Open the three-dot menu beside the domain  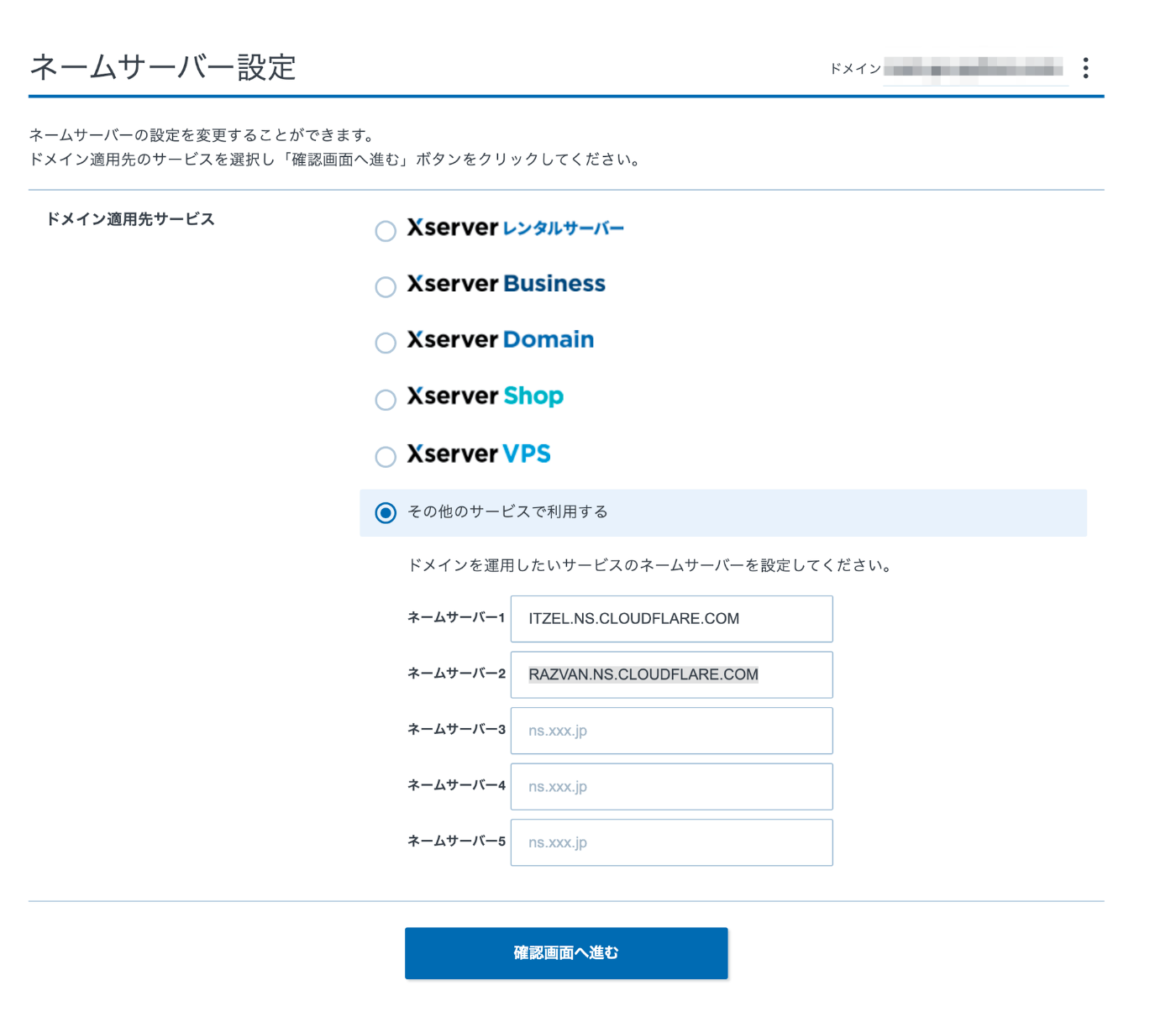1085,68
